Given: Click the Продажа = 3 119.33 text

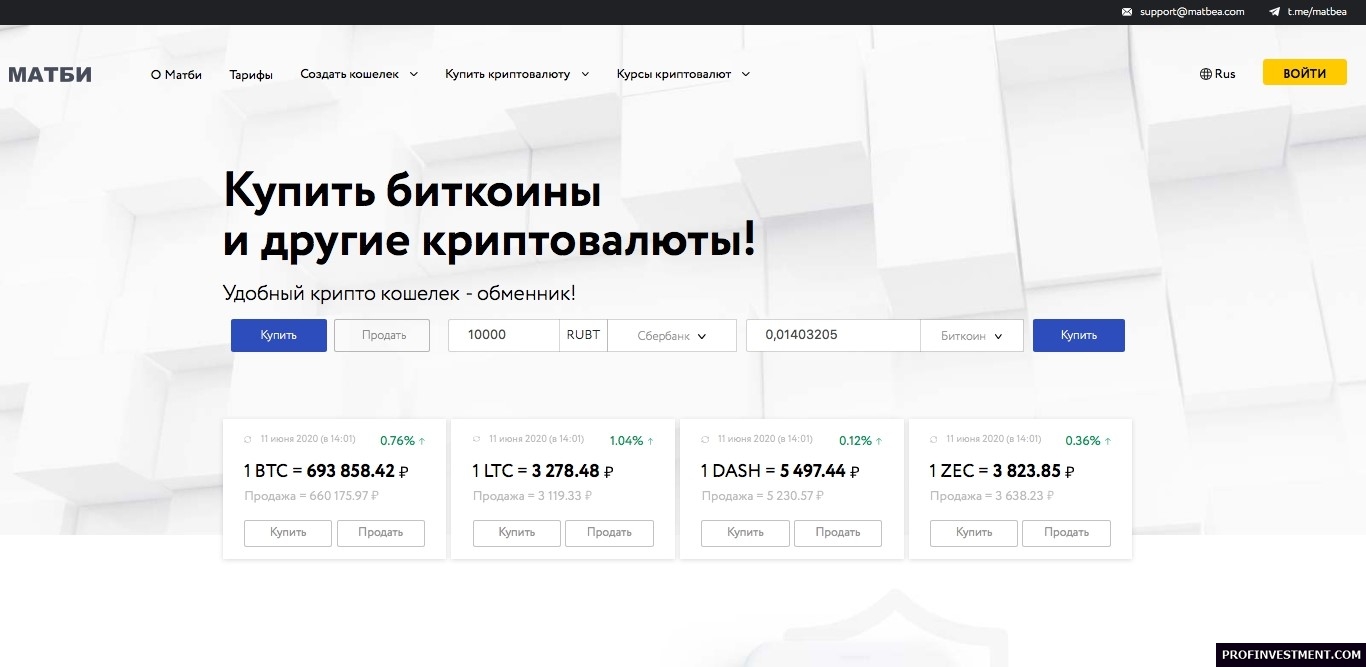Looking at the screenshot, I should (533, 496).
